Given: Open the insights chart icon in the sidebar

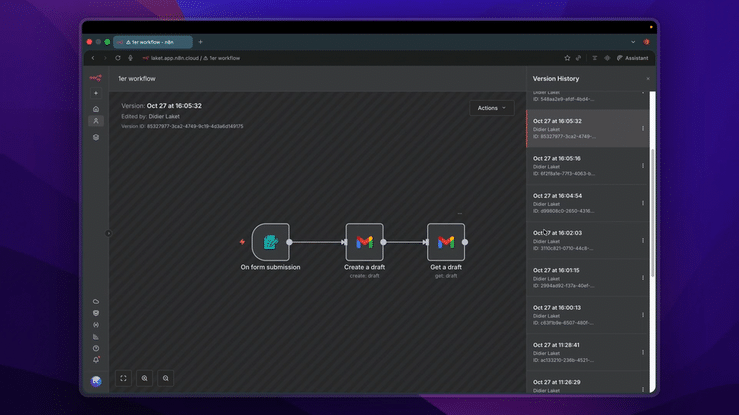Looking at the screenshot, I should [x=96, y=337].
